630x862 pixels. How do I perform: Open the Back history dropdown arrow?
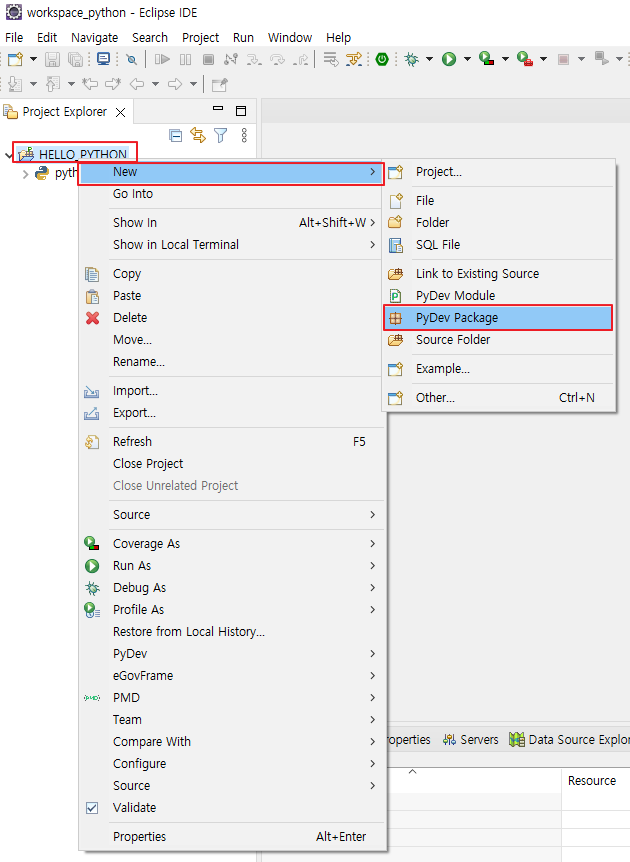pyautogui.click(x=155, y=84)
